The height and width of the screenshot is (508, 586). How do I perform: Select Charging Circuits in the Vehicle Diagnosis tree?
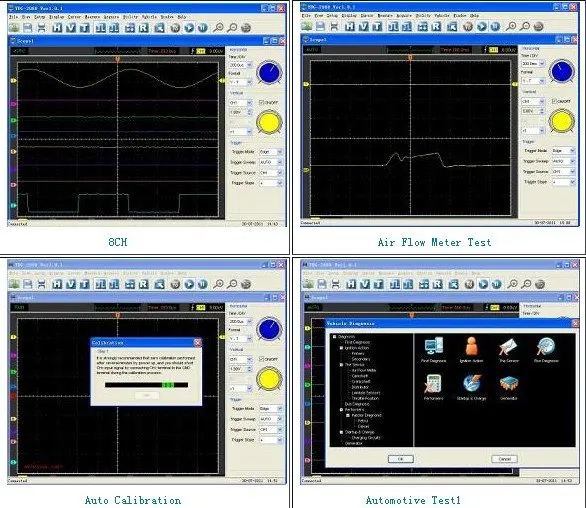point(366,438)
